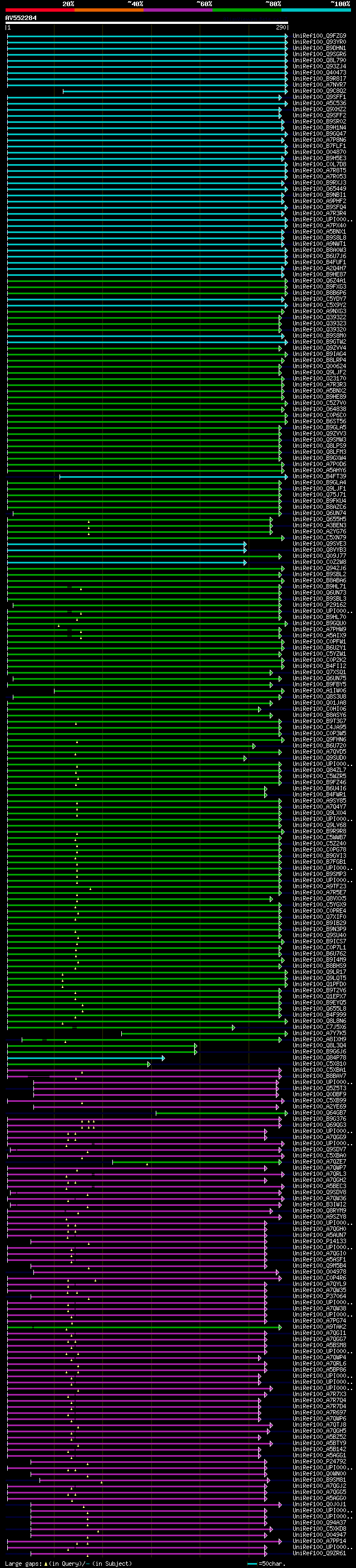Open hit UniRef100_Q93YR0
356x1568 pixels.
(x=319, y=42)
